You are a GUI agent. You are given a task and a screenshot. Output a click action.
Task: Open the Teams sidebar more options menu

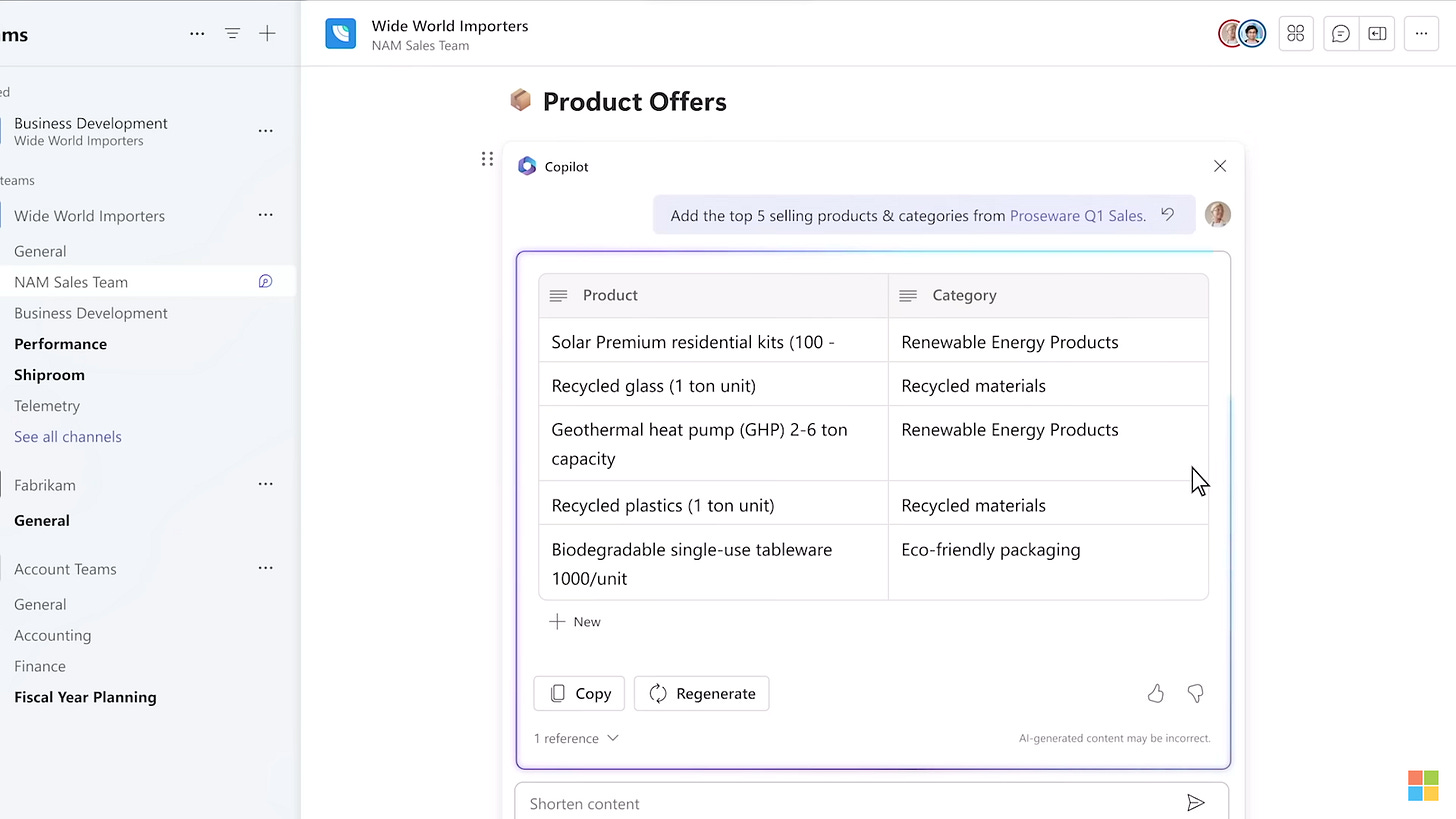tap(197, 34)
